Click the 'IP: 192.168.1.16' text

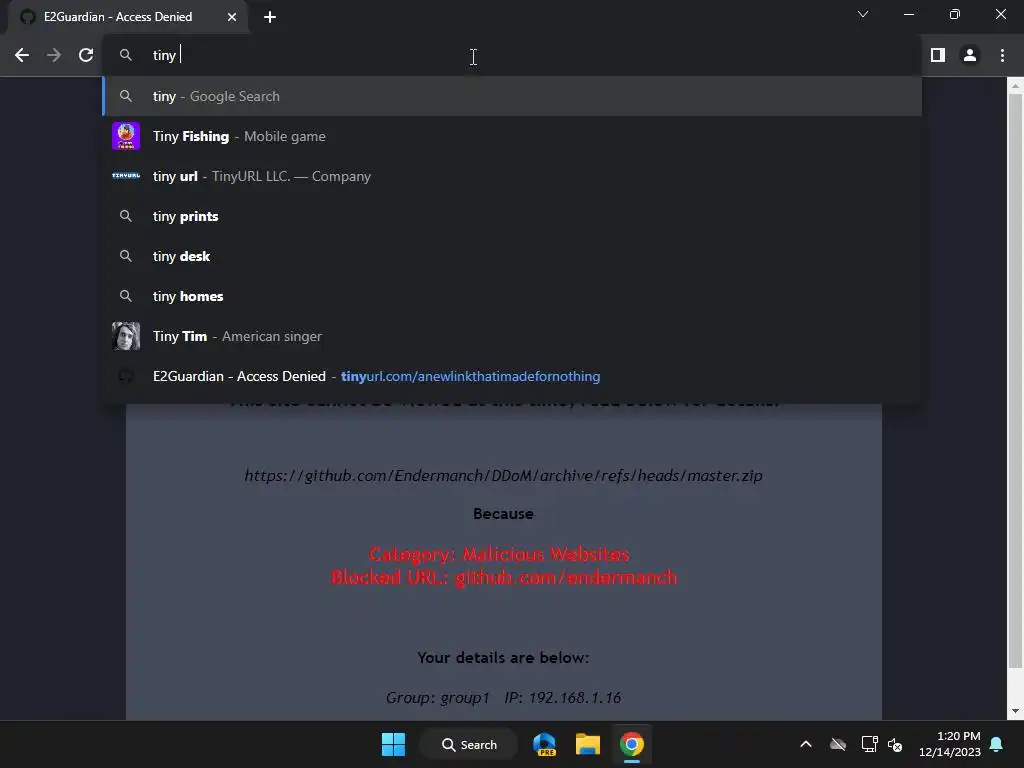coord(562,697)
